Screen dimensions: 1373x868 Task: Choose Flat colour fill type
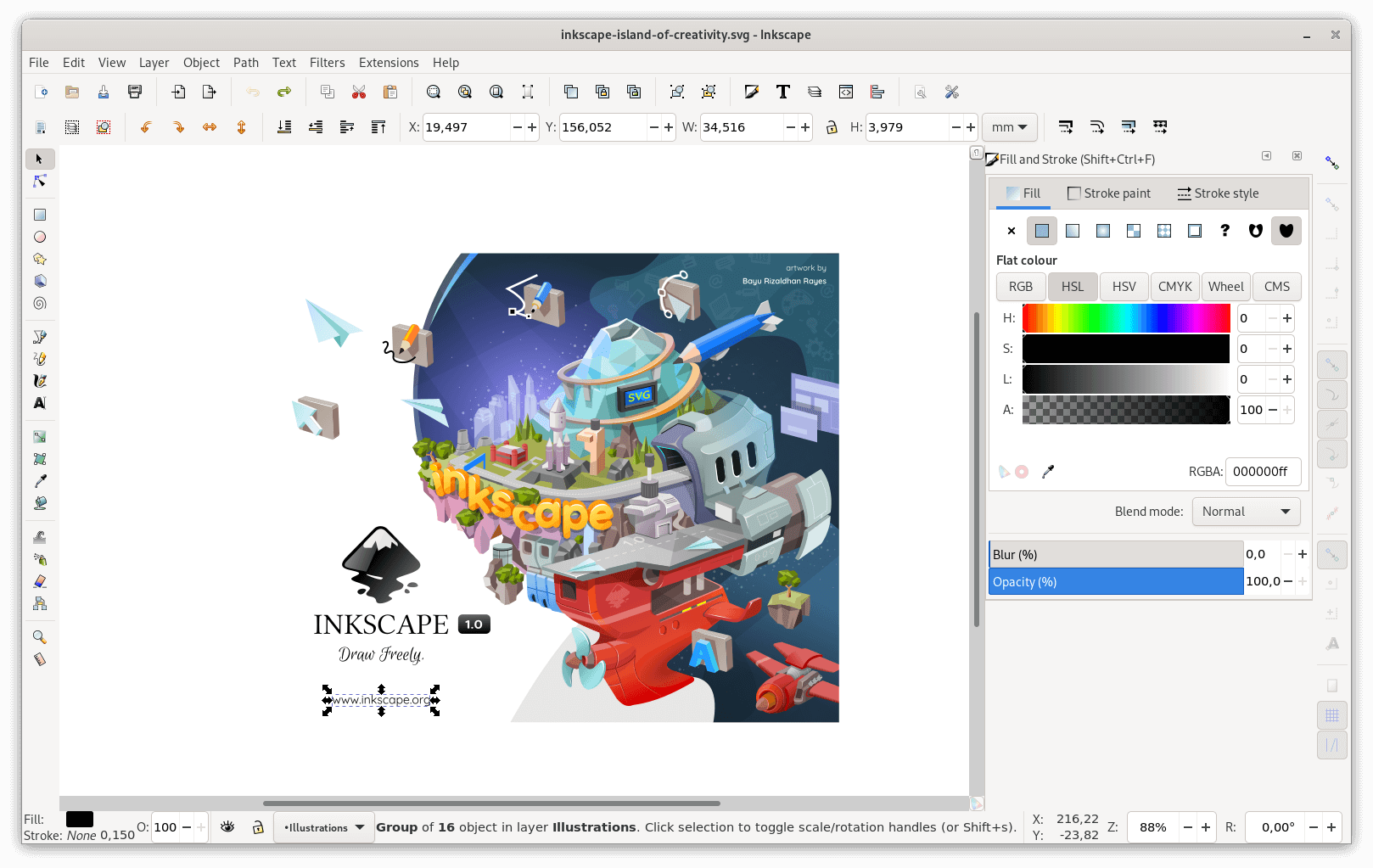coord(1042,231)
